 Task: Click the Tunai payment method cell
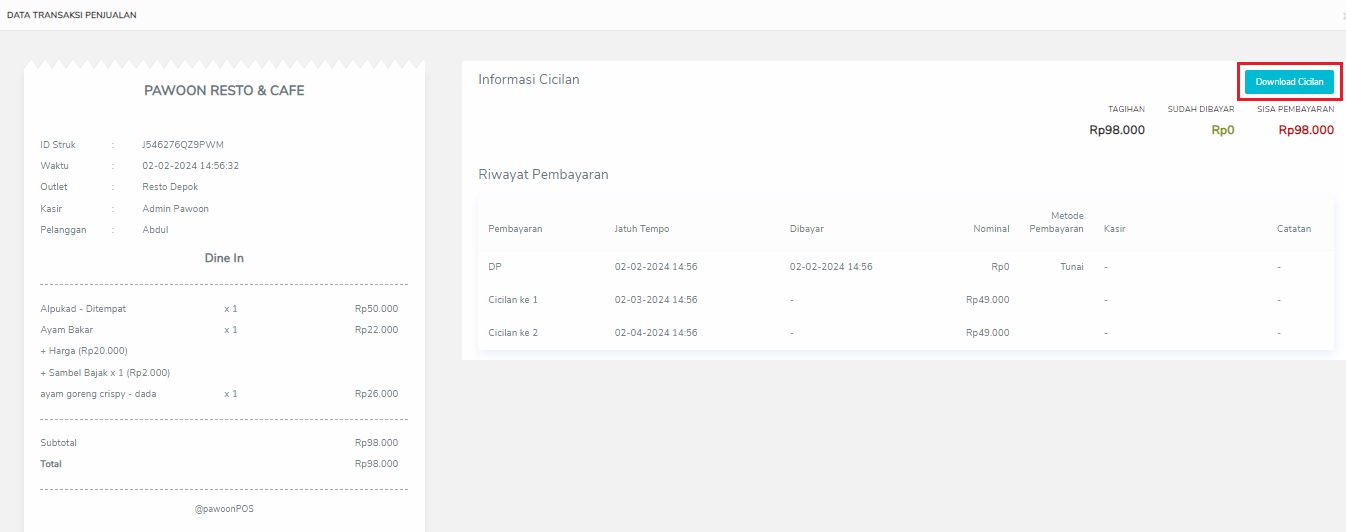coord(1072,267)
